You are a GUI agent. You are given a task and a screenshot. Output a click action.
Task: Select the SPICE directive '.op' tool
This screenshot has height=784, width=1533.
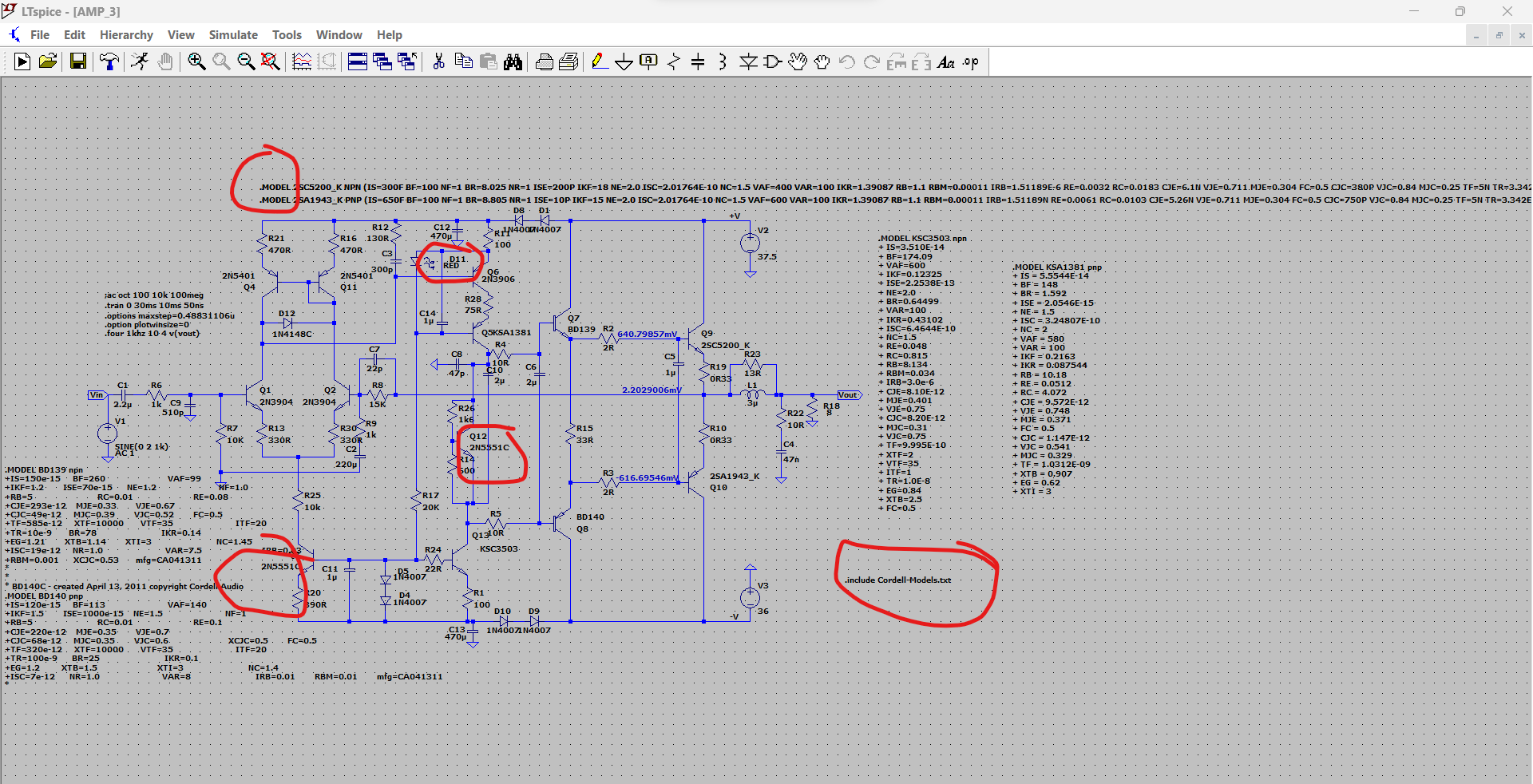click(x=971, y=61)
